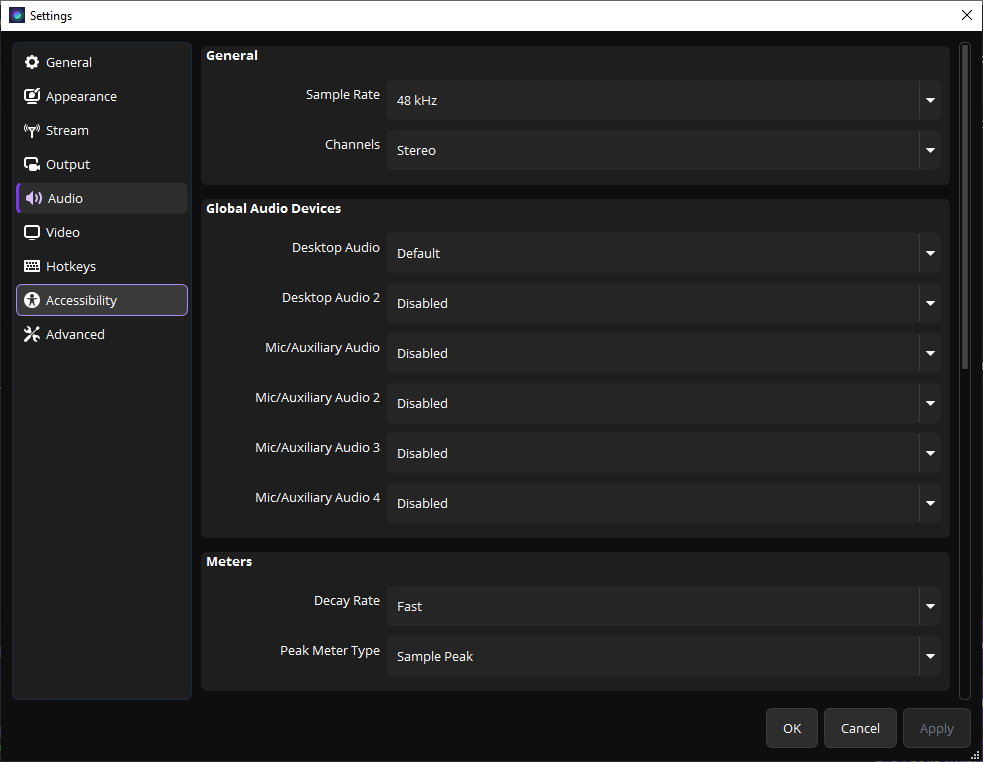Click the Global Audio Devices heading
This screenshot has width=983, height=762.
click(x=273, y=208)
